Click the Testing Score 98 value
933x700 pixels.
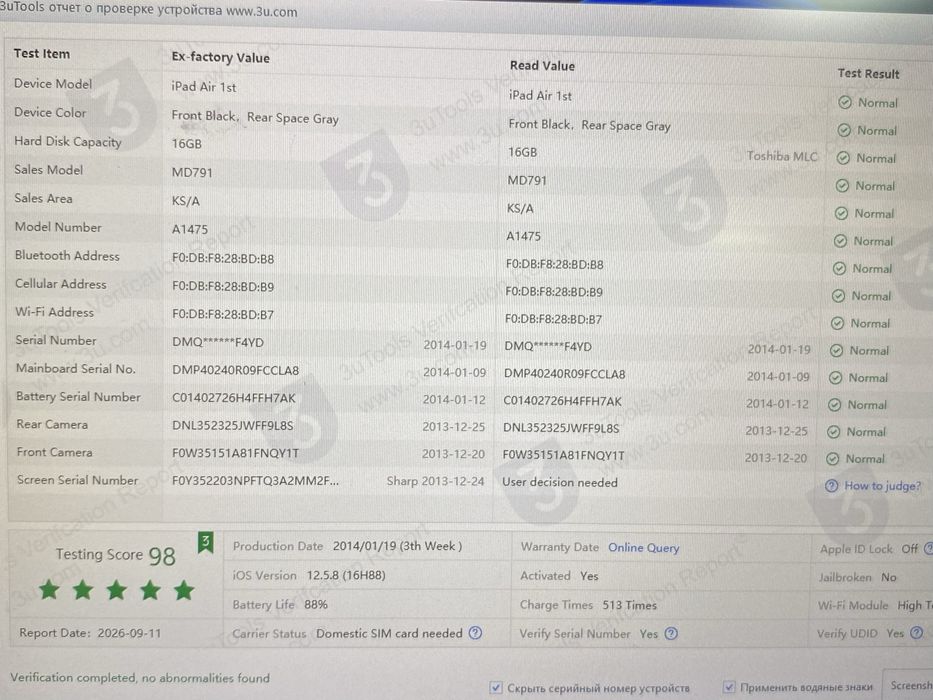[x=162, y=557]
